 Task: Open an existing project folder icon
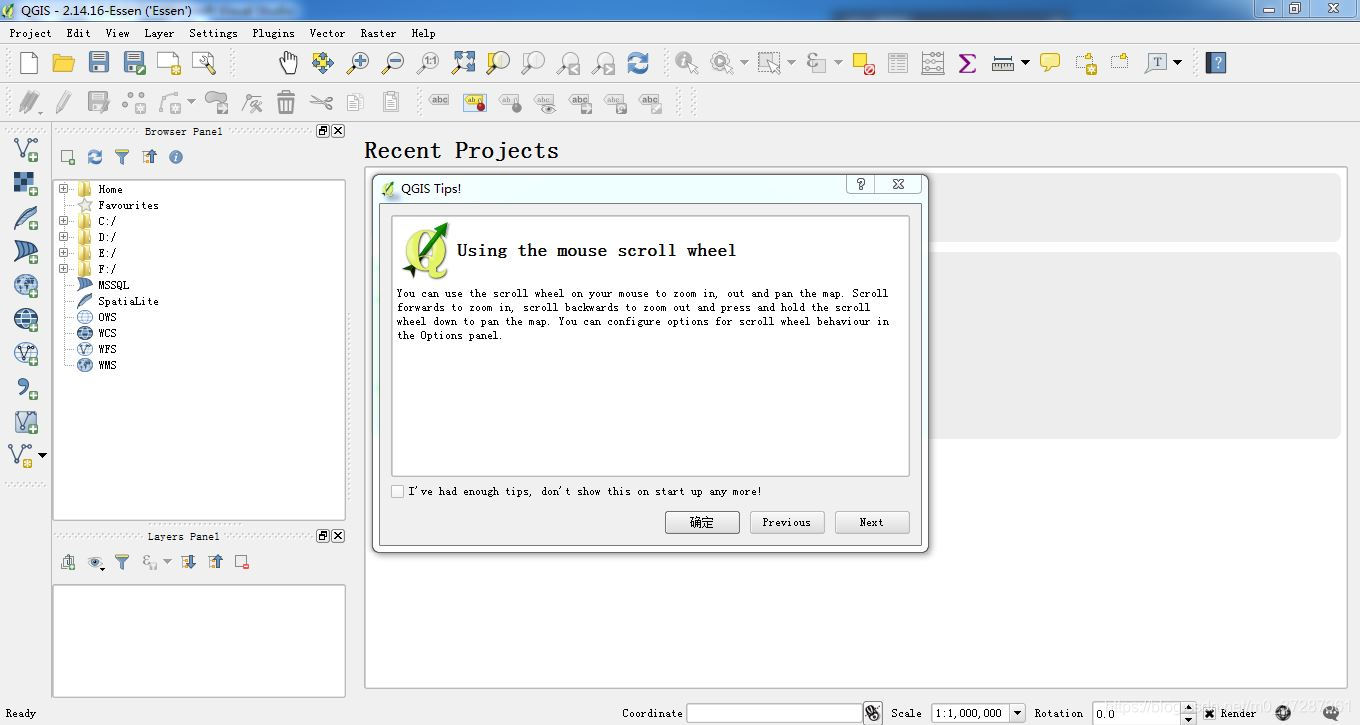pyautogui.click(x=64, y=63)
